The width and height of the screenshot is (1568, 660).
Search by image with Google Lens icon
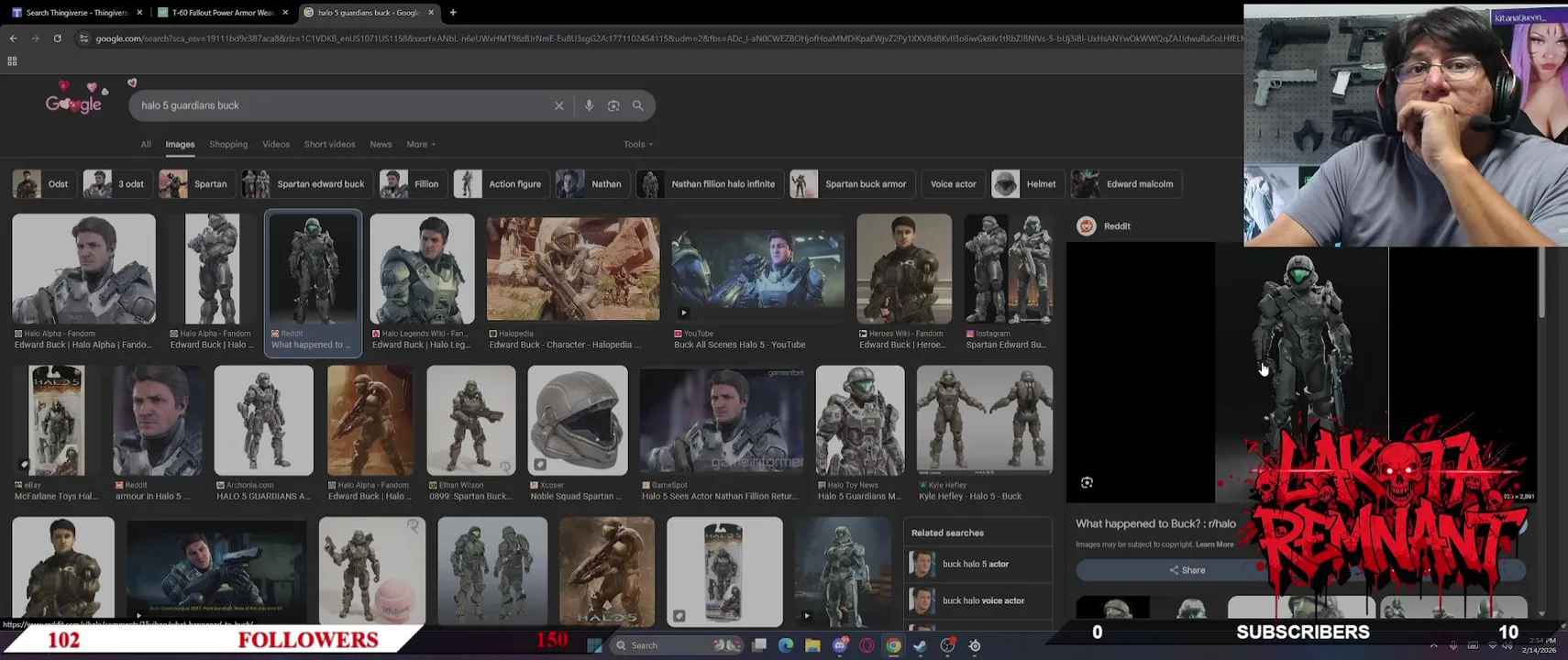click(613, 105)
